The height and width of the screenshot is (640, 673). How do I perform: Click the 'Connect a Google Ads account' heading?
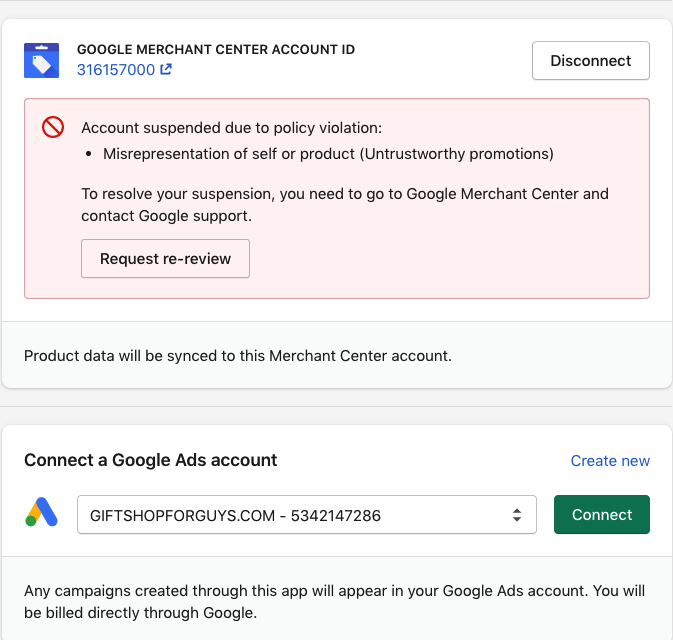click(x=151, y=460)
